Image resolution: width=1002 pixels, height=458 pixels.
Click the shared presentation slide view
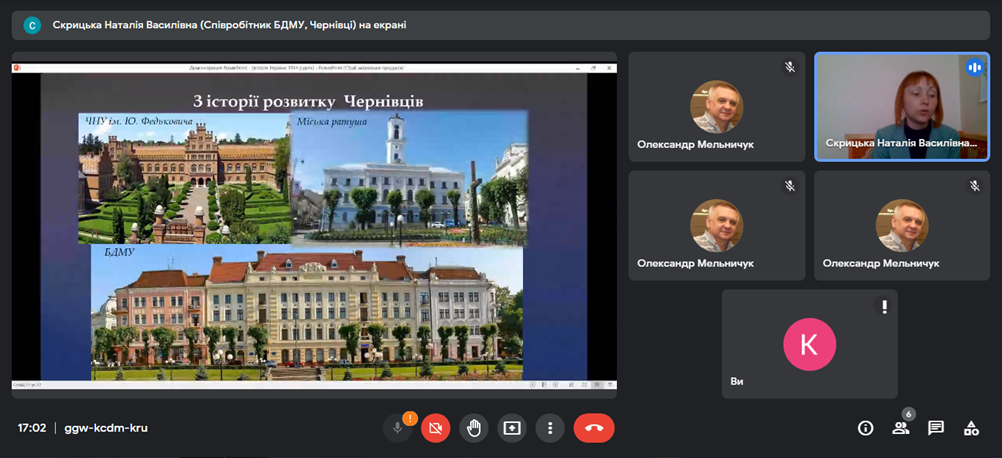[x=314, y=225]
